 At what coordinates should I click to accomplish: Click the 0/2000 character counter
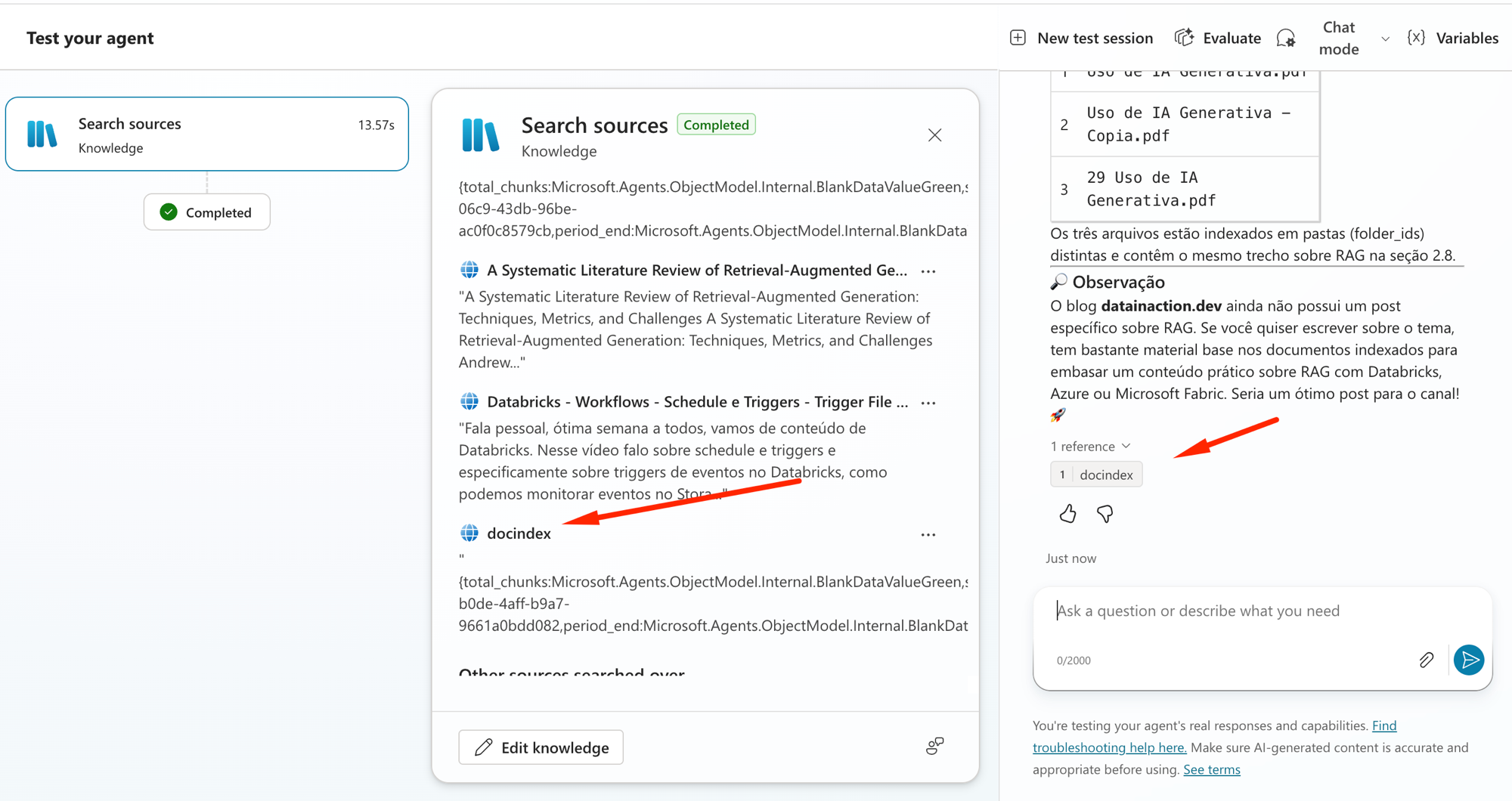tap(1074, 660)
